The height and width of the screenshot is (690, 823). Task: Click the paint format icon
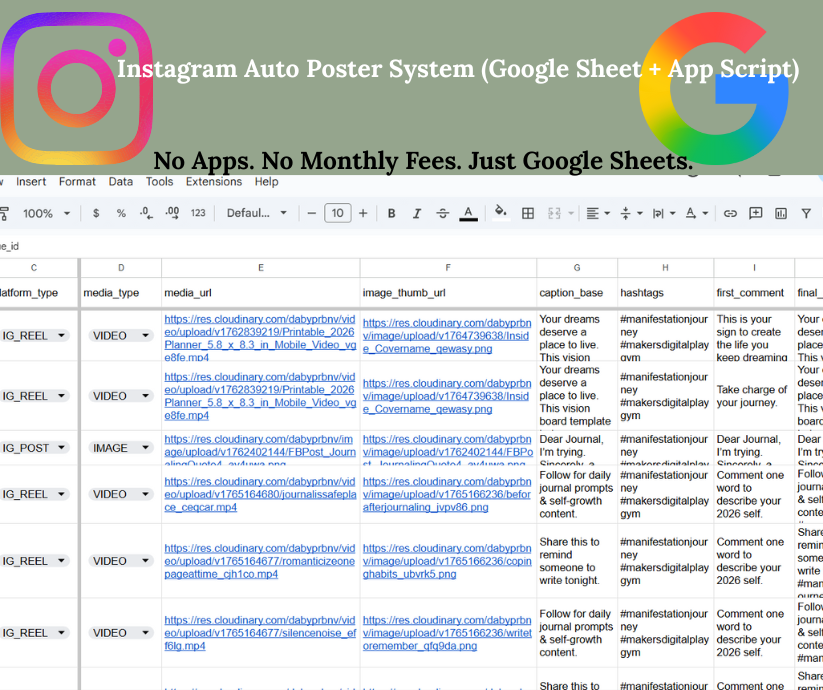click(x=4, y=214)
